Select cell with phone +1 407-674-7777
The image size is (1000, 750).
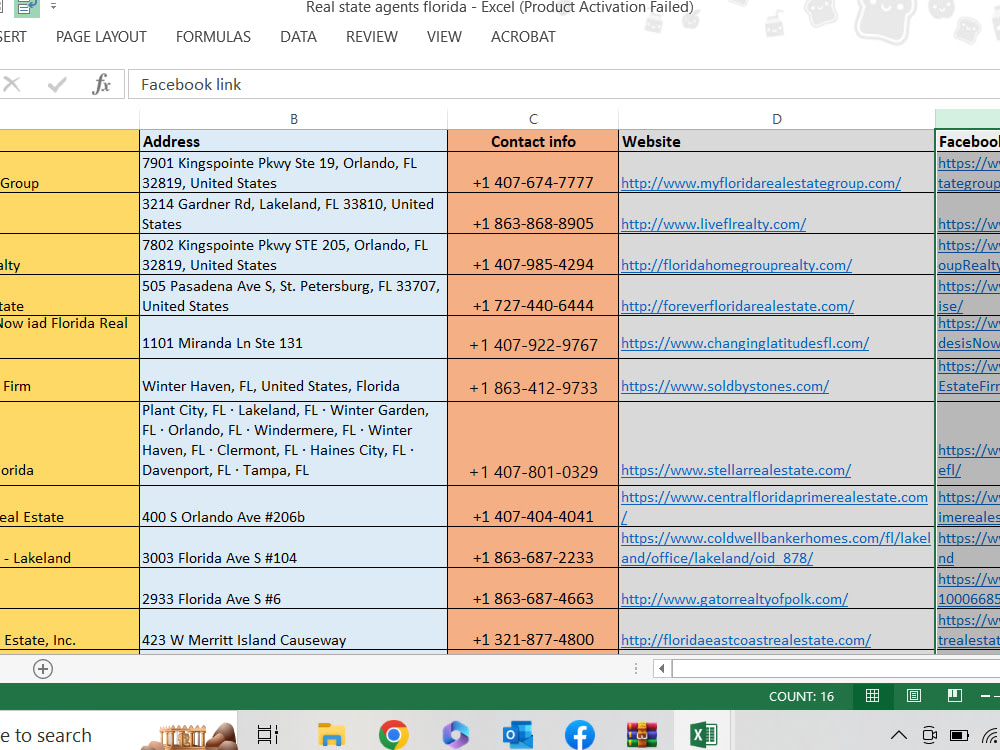click(533, 172)
